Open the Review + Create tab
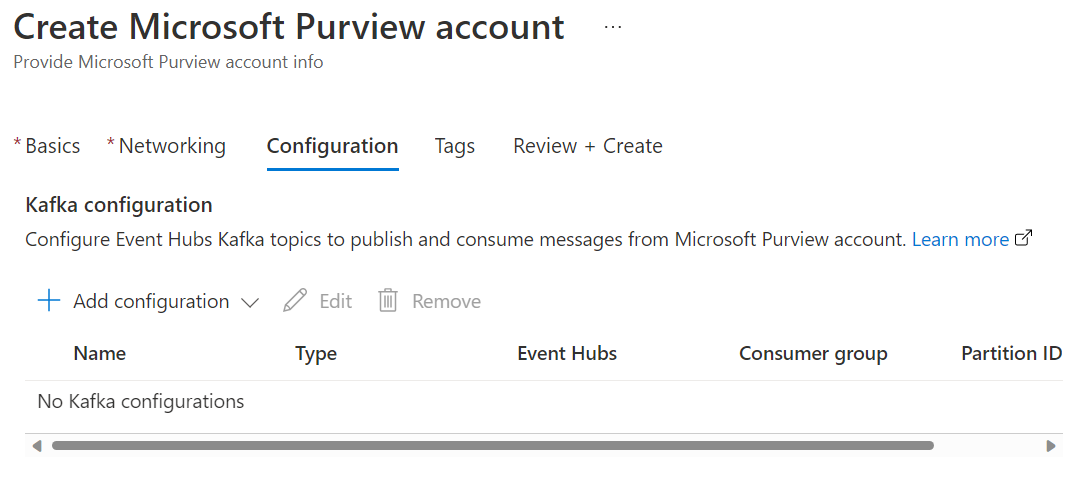Viewport: 1082px width, 477px height. (x=588, y=146)
